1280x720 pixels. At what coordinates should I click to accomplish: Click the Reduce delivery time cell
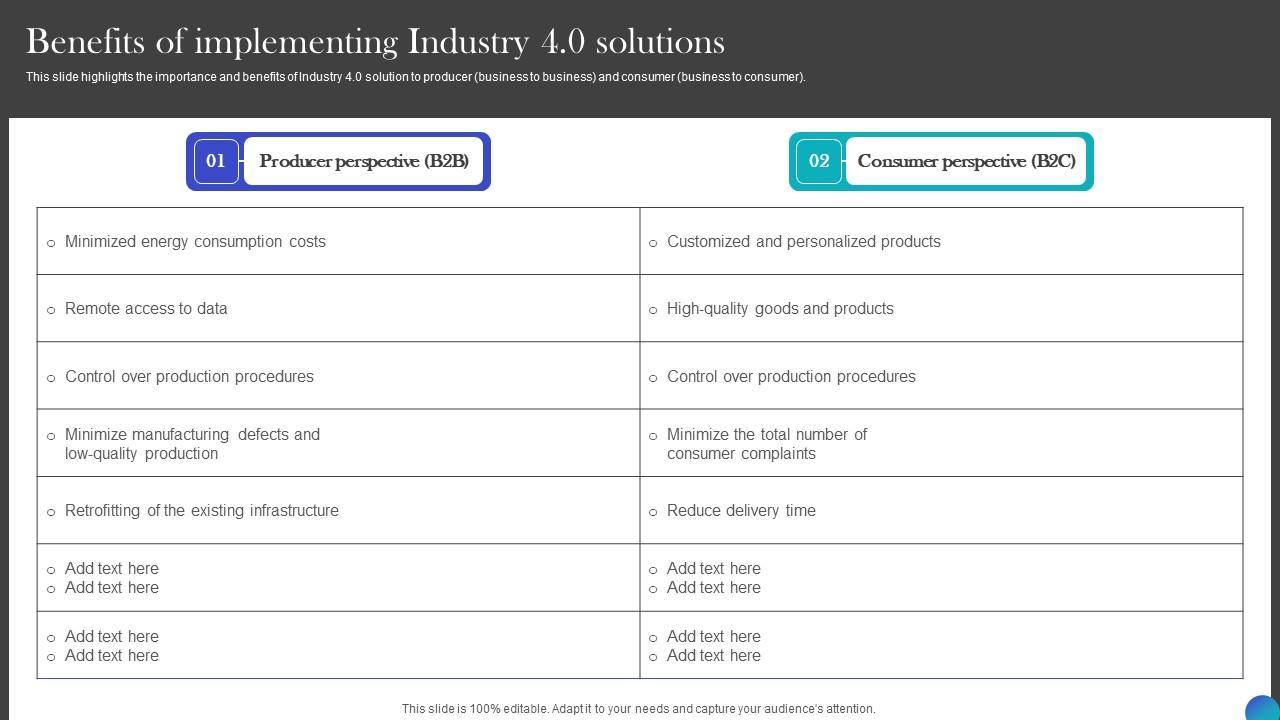(x=741, y=511)
